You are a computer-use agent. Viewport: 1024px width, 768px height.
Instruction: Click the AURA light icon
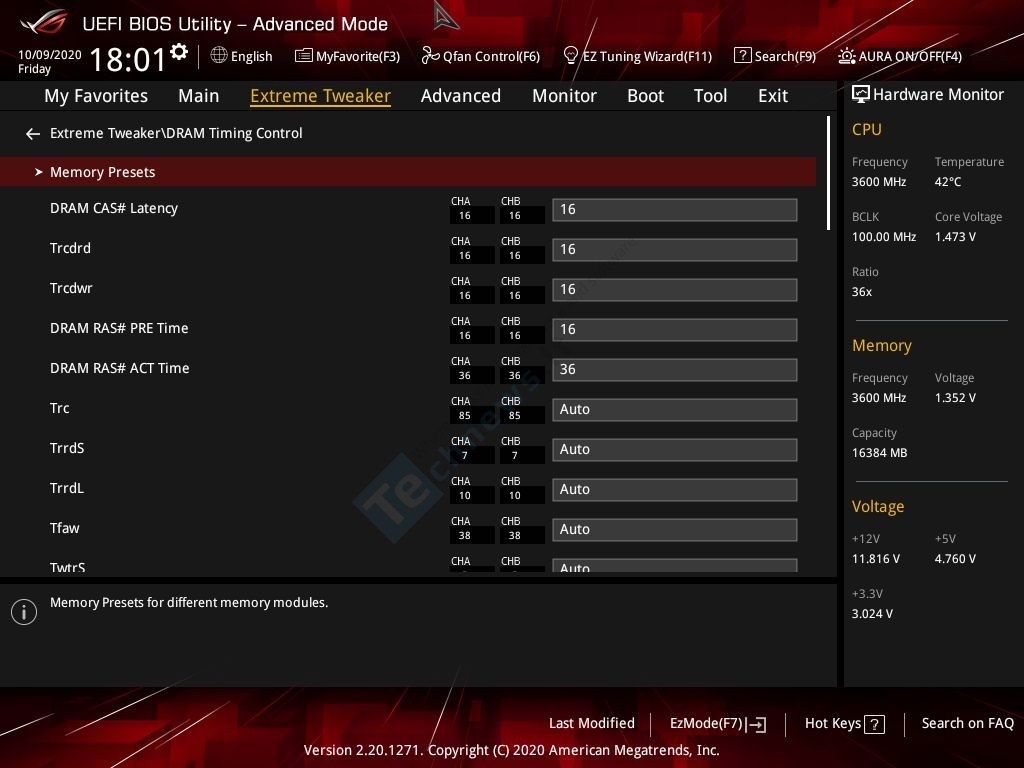point(846,56)
